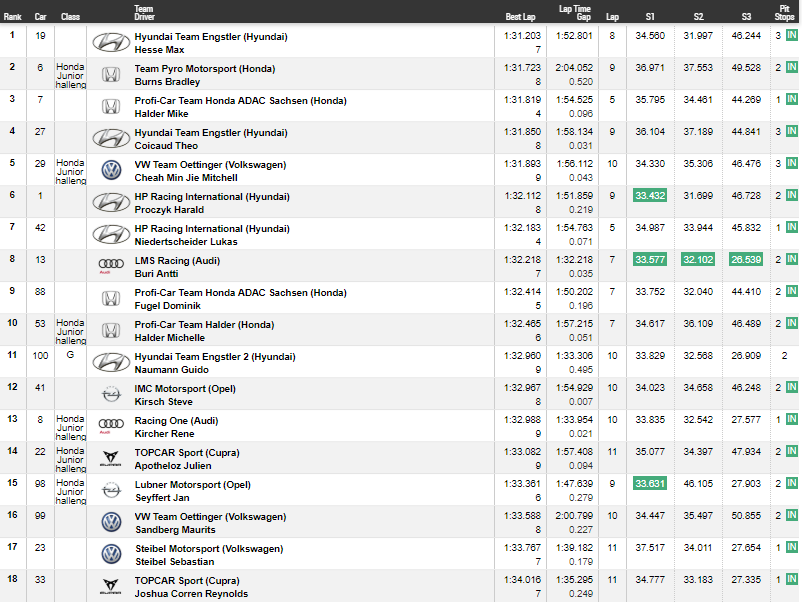802x606 pixels.
Task: Click the green S3 time 26.539
Action: tap(746, 260)
